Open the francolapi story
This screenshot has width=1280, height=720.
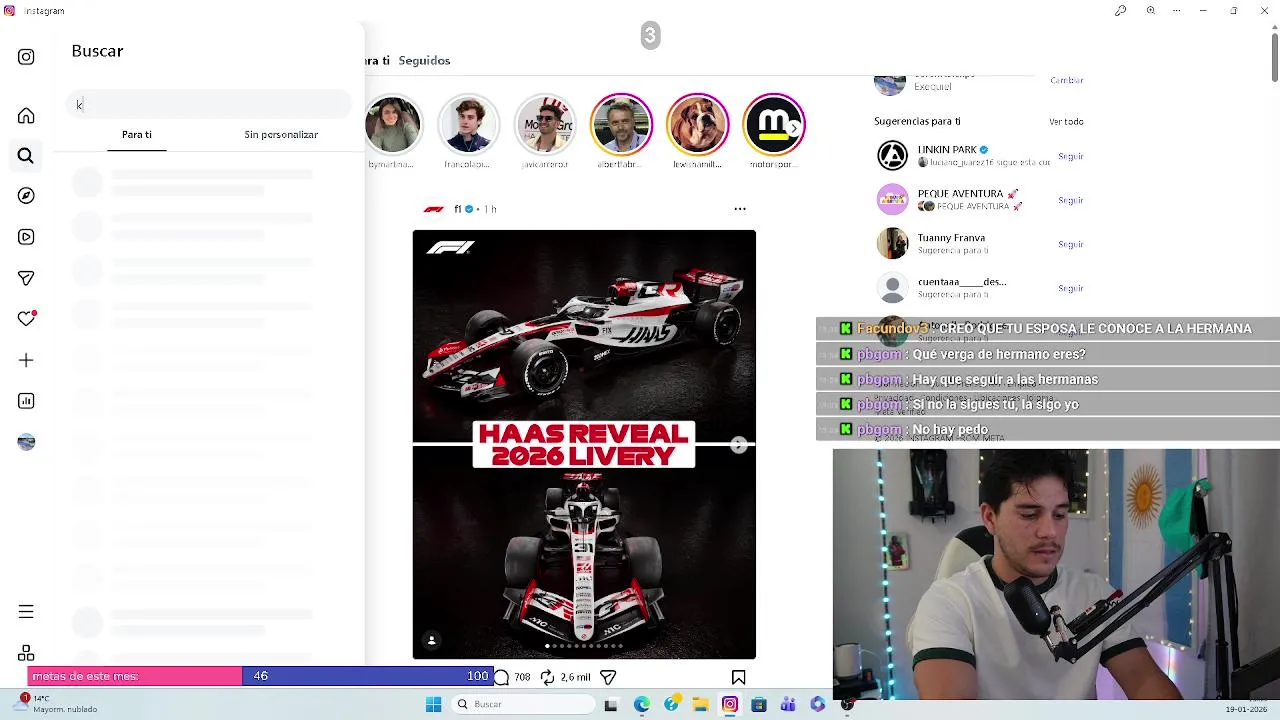[x=469, y=125]
